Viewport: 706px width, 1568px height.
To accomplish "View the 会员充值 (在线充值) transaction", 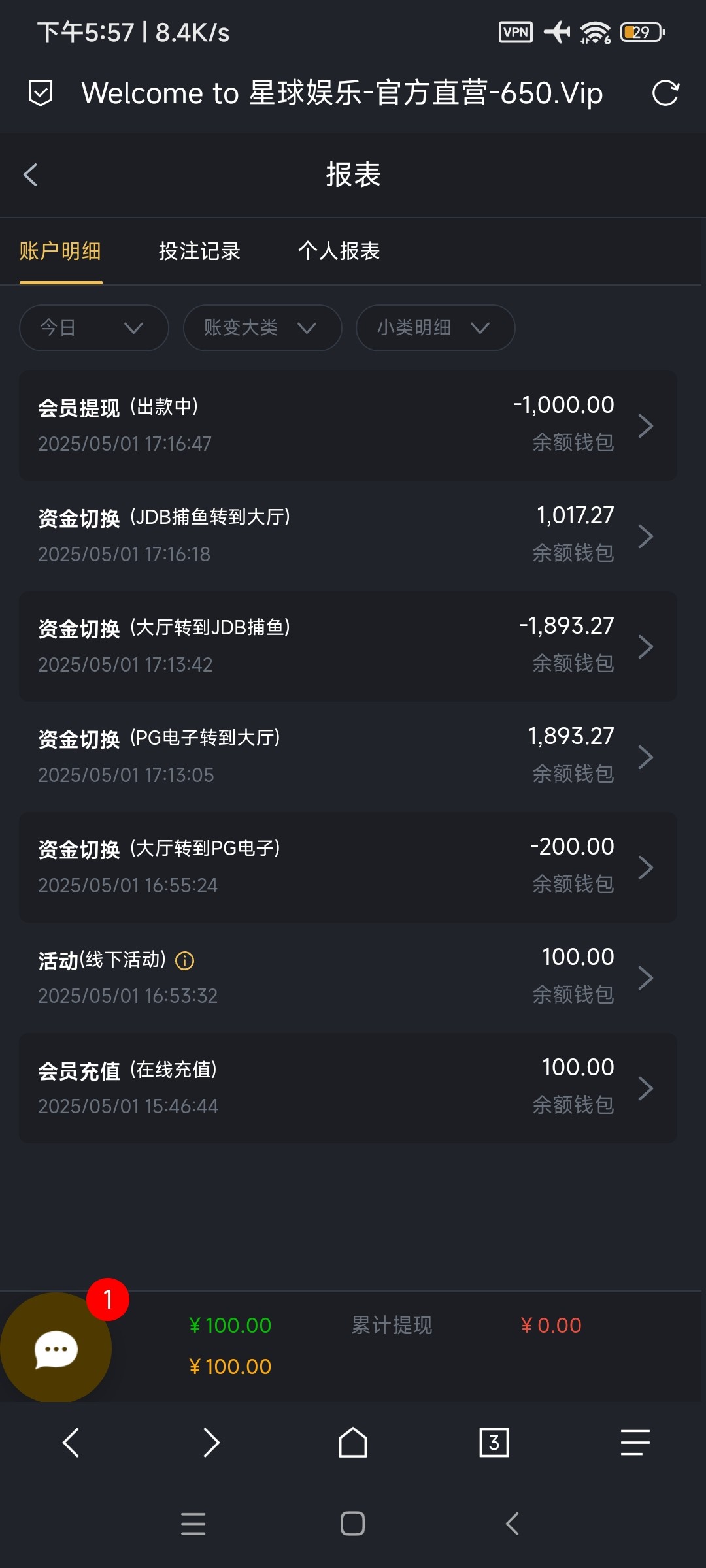I will tap(348, 1088).
